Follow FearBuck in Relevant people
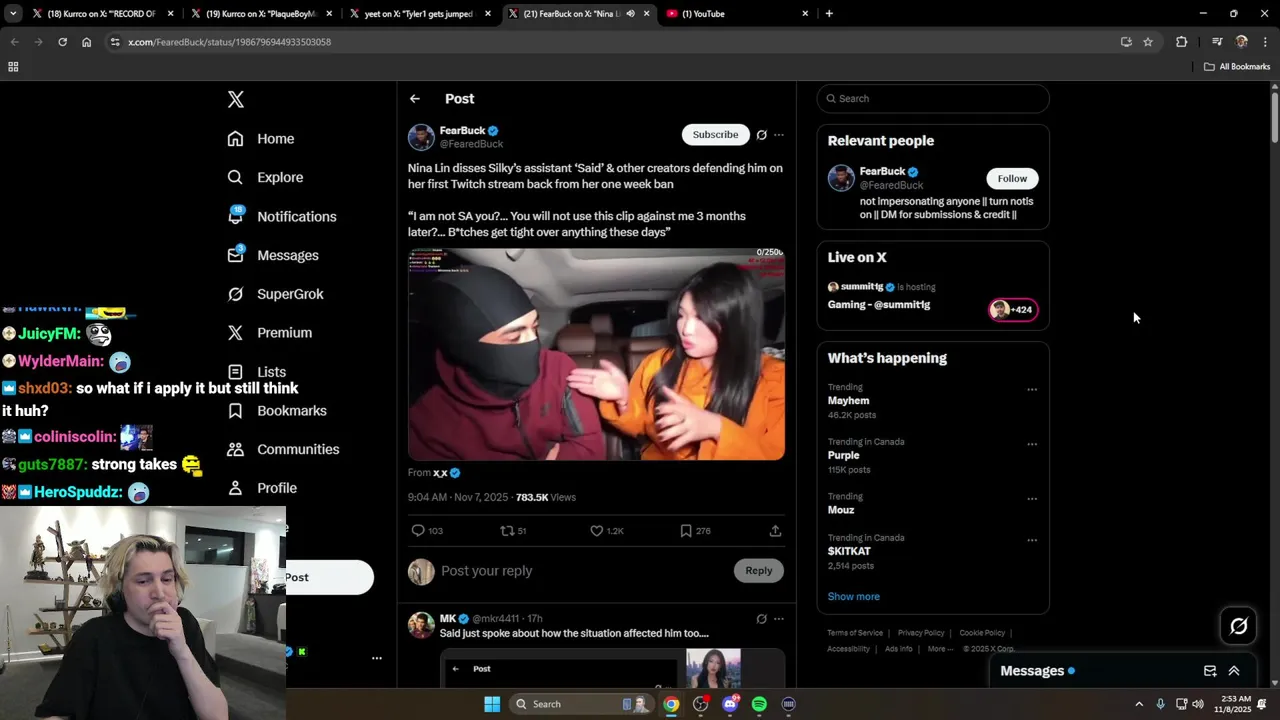 1012,179
